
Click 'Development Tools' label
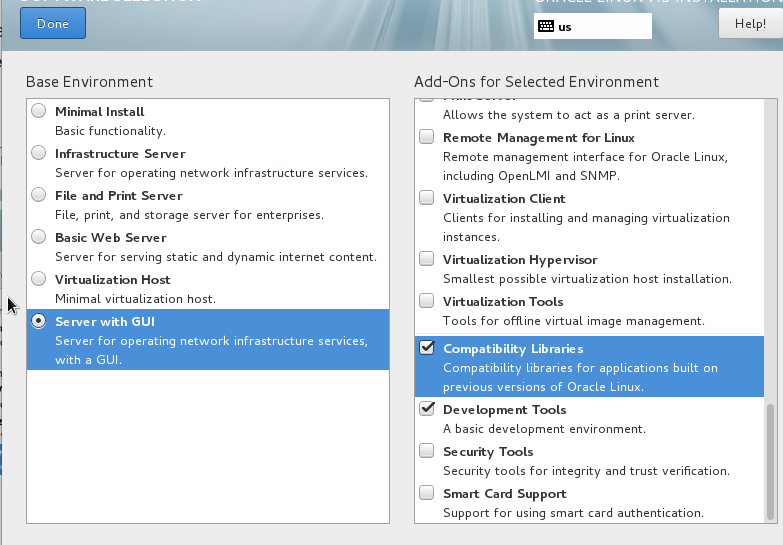505,410
